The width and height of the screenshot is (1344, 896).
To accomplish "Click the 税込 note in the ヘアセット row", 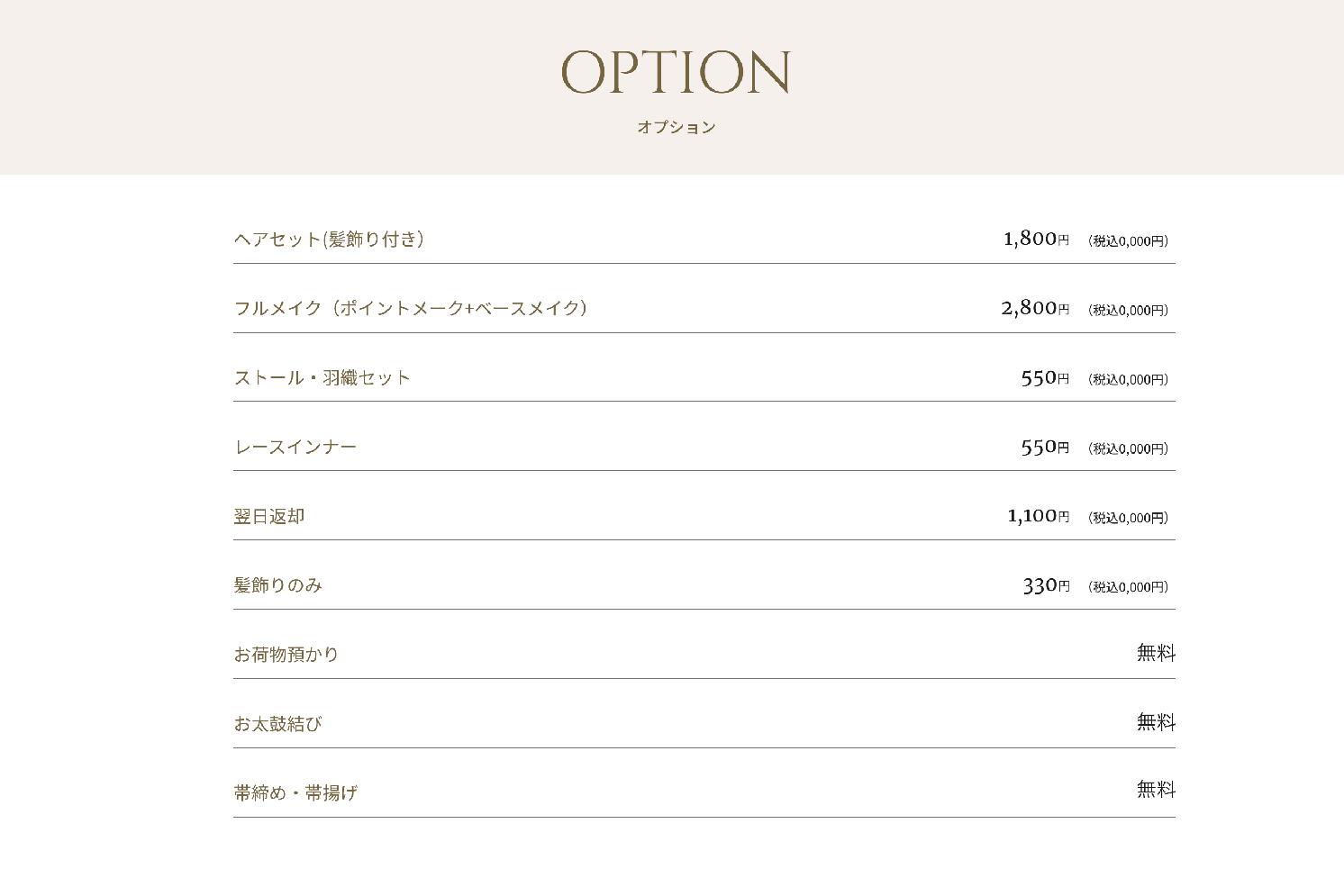I will (x=1128, y=241).
